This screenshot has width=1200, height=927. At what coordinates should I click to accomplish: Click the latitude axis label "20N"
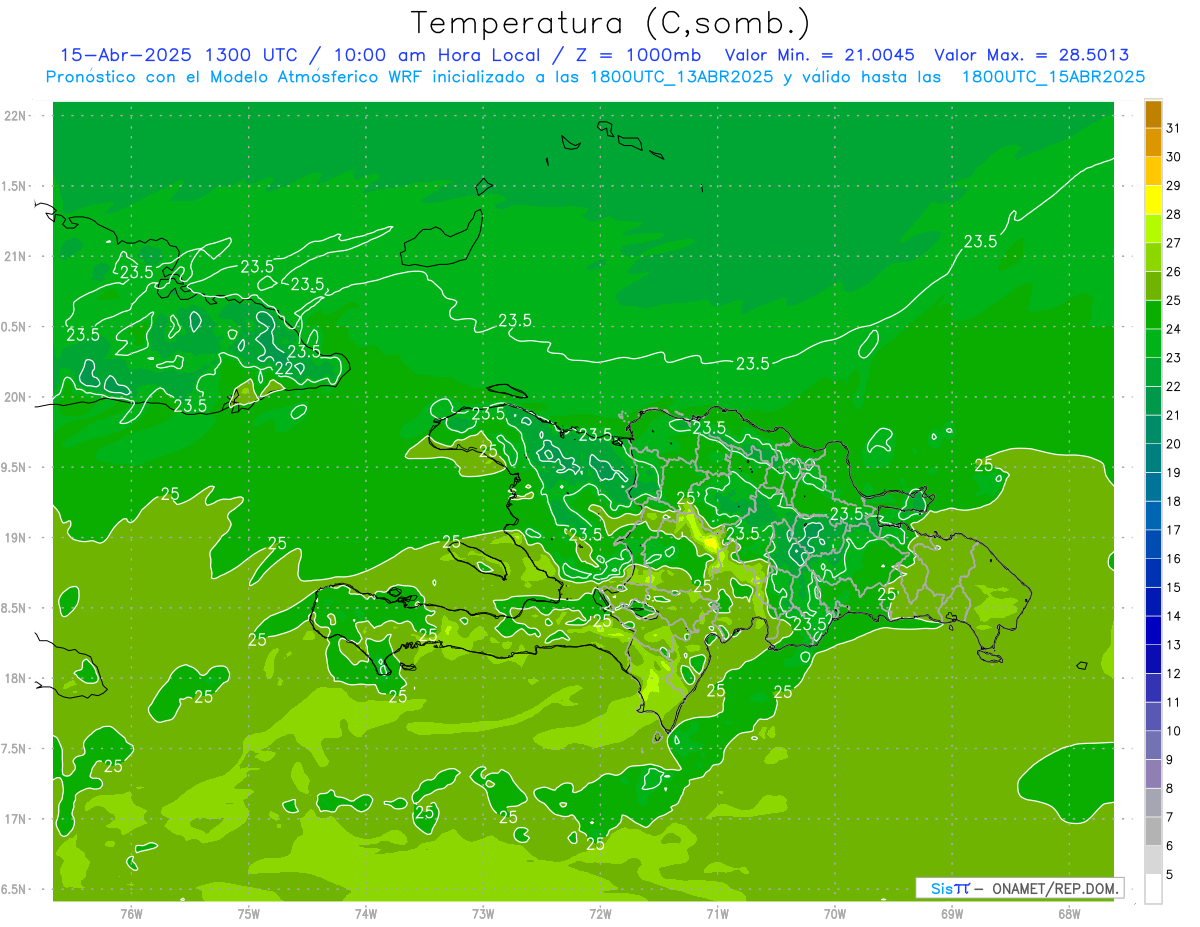(x=15, y=397)
